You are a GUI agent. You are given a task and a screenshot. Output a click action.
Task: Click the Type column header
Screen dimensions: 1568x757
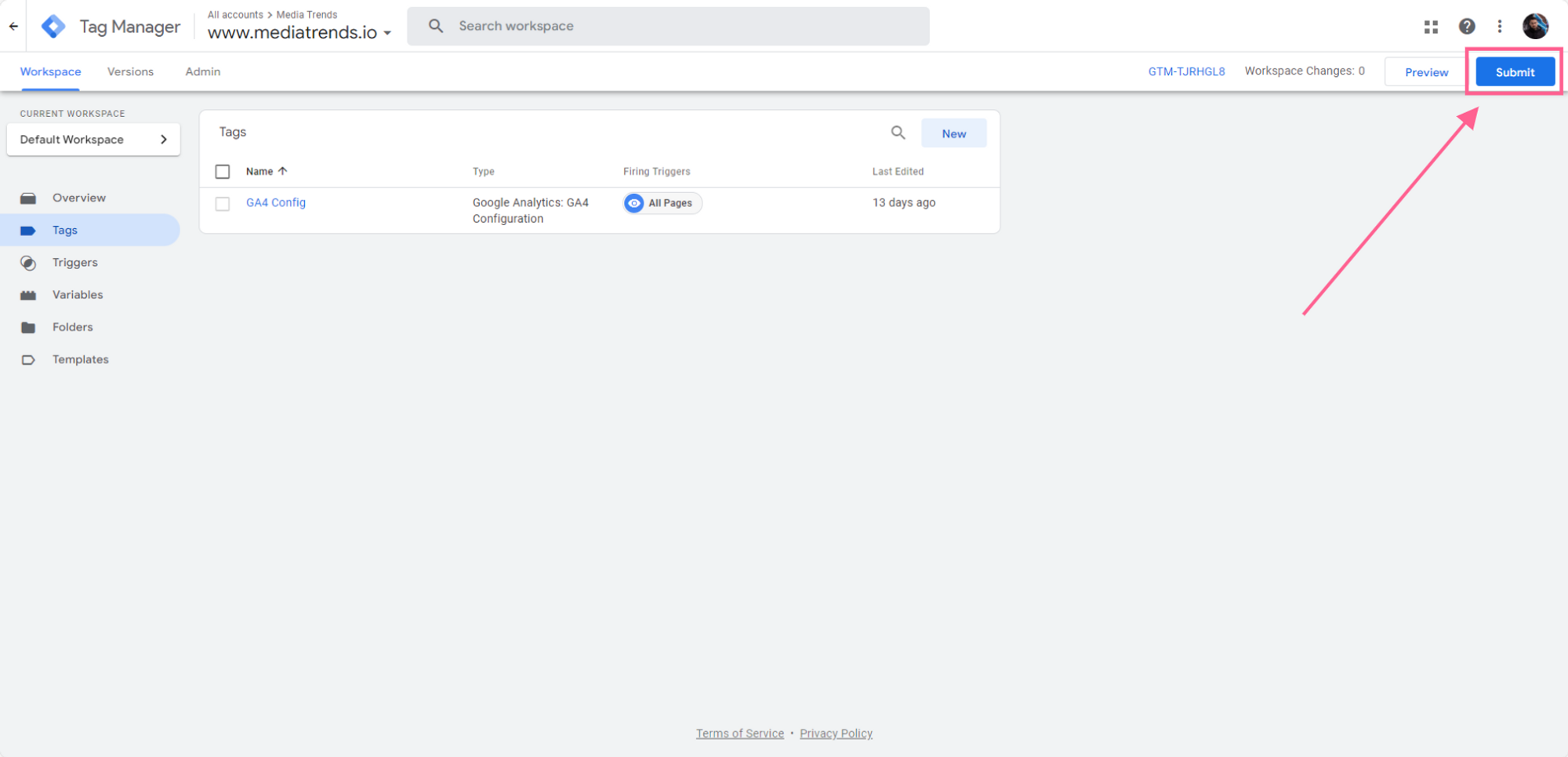click(483, 171)
